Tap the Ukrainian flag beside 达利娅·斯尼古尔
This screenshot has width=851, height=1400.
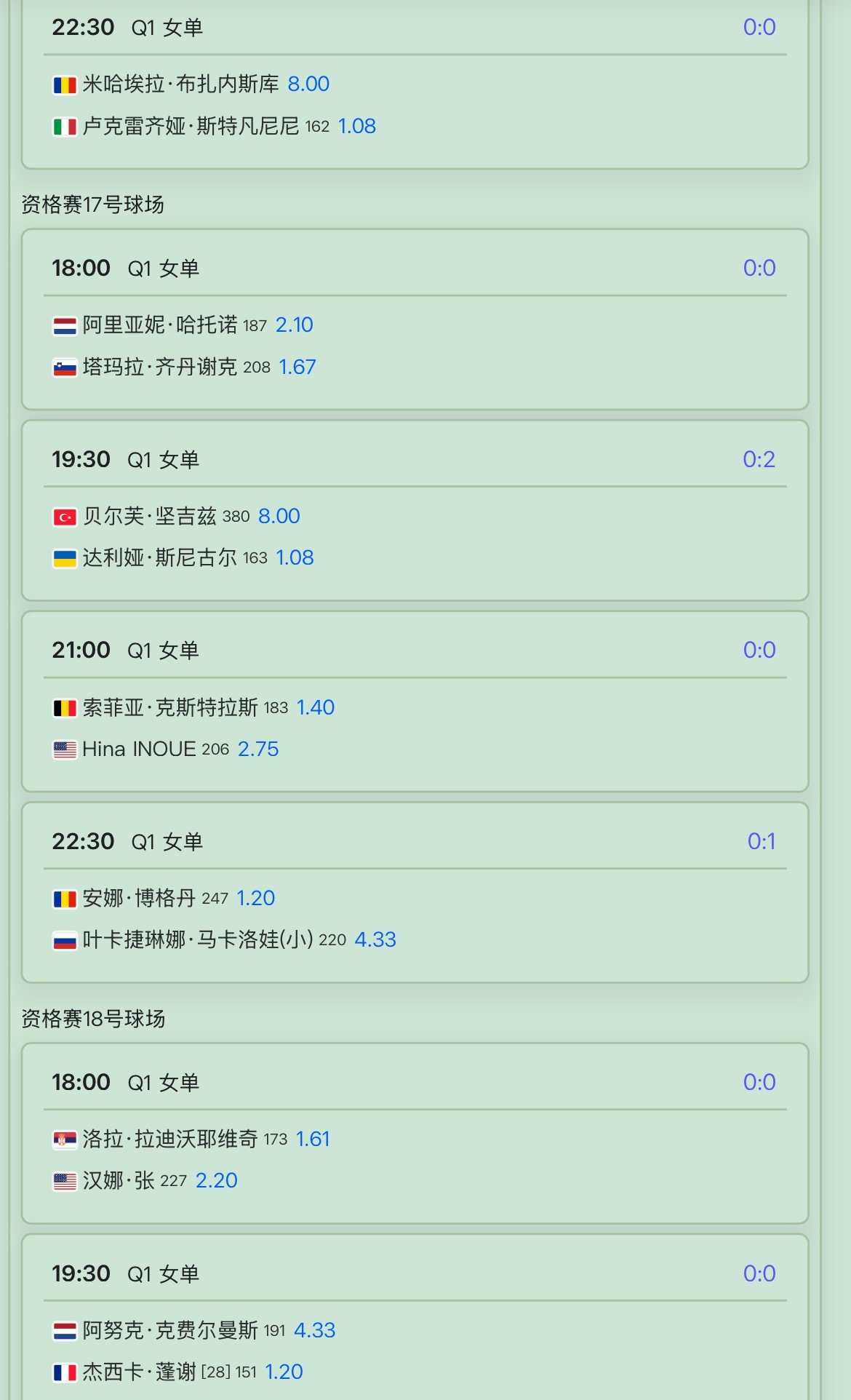[x=65, y=559]
